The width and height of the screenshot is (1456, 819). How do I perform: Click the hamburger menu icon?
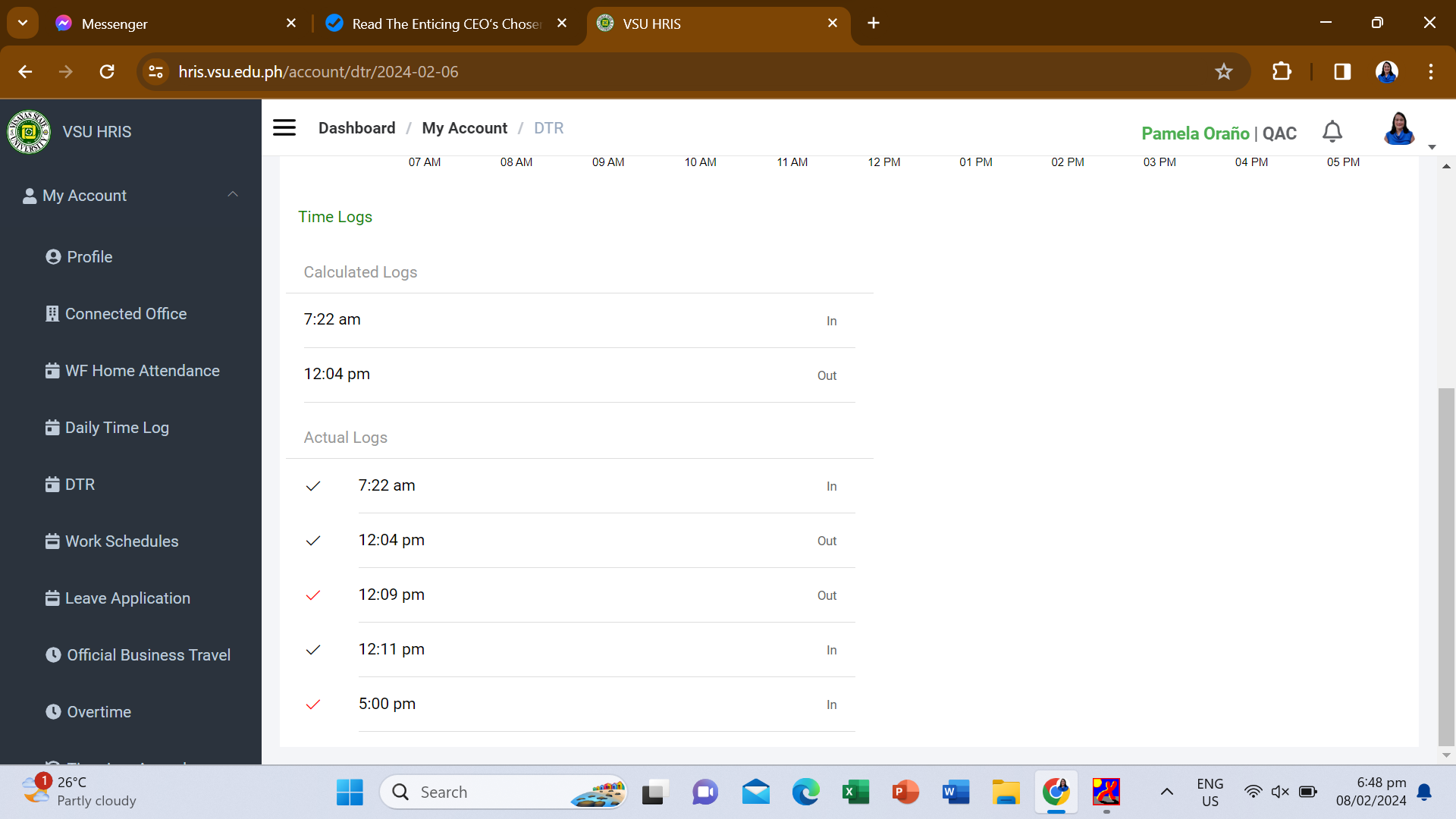(x=284, y=127)
